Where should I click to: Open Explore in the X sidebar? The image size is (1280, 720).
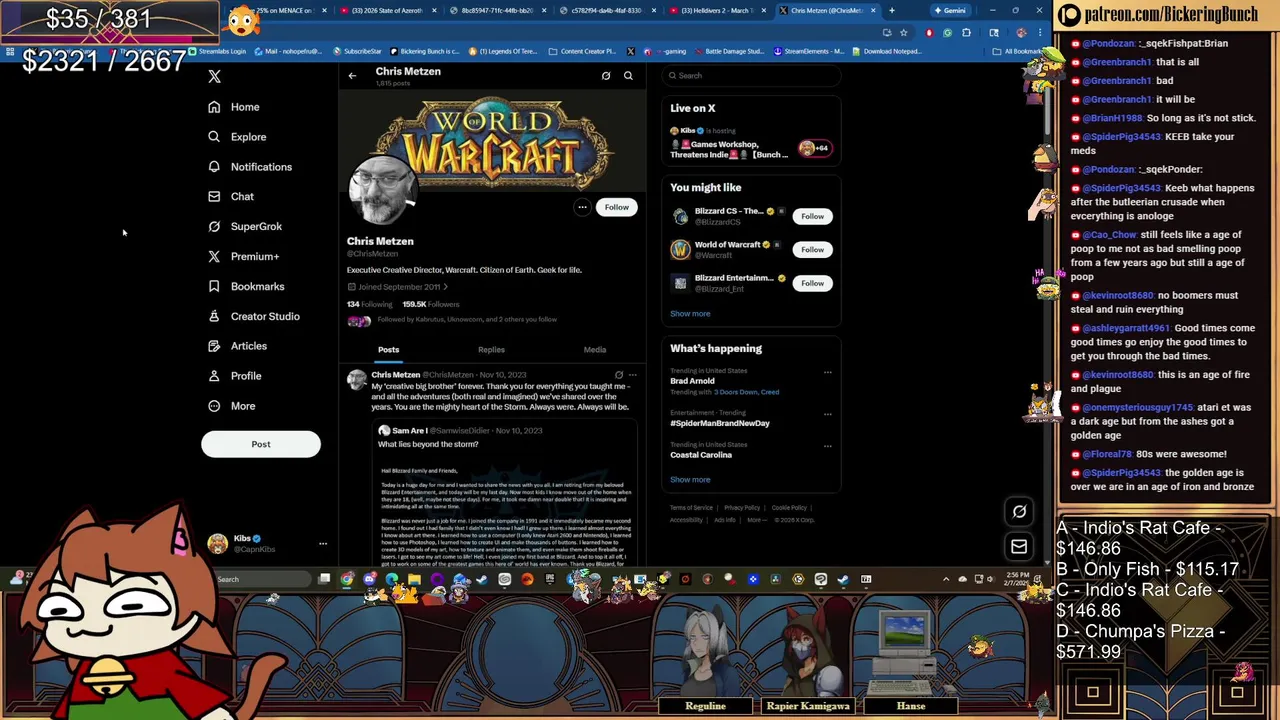[x=237, y=137]
